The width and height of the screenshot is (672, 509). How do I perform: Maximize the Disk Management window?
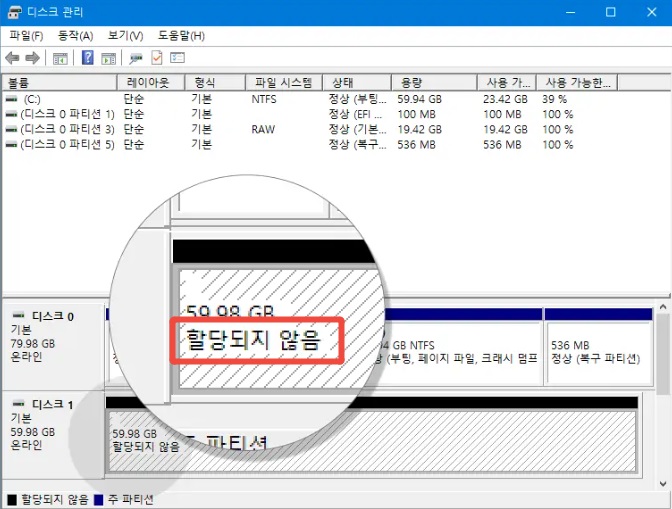pyautogui.click(x=611, y=12)
